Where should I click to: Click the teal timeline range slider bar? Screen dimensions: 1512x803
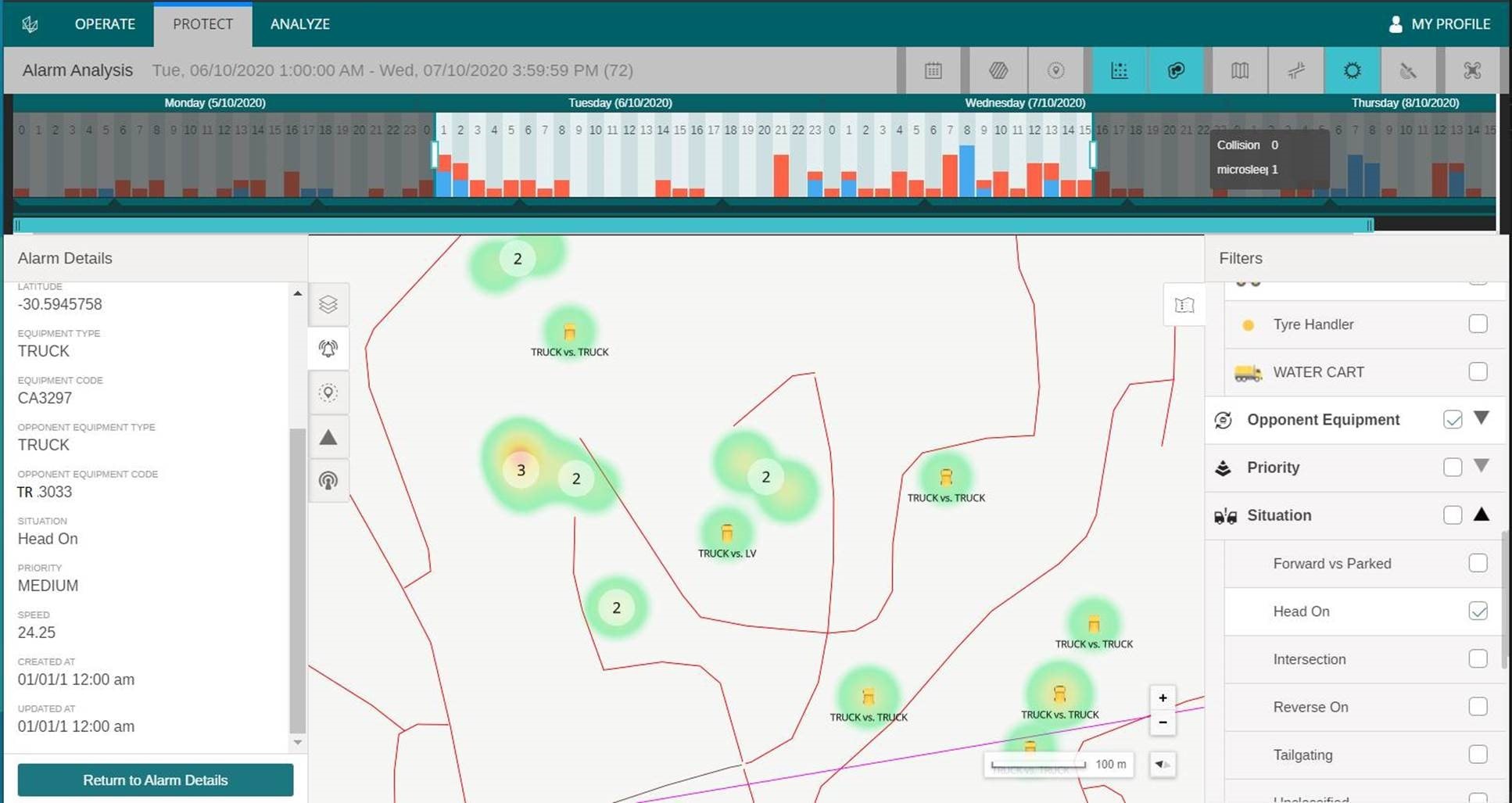693,225
